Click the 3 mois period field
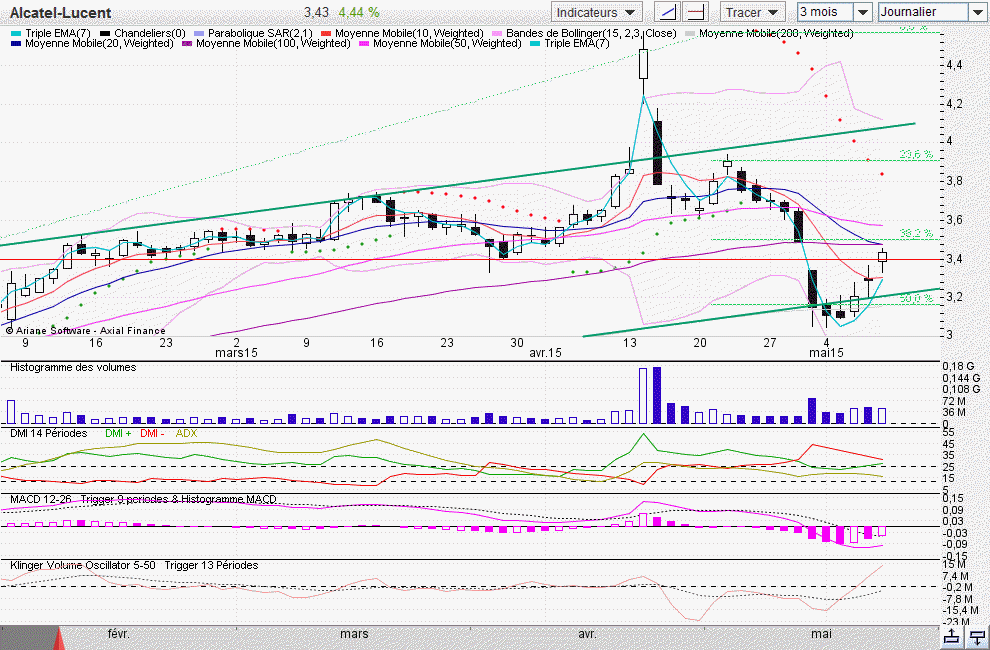The image size is (990, 650). (826, 12)
